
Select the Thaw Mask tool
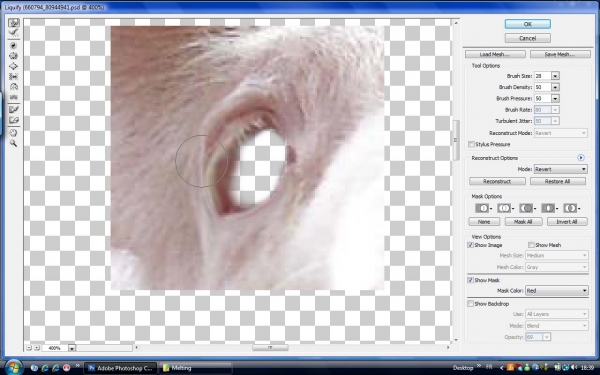pyautogui.click(x=13, y=120)
